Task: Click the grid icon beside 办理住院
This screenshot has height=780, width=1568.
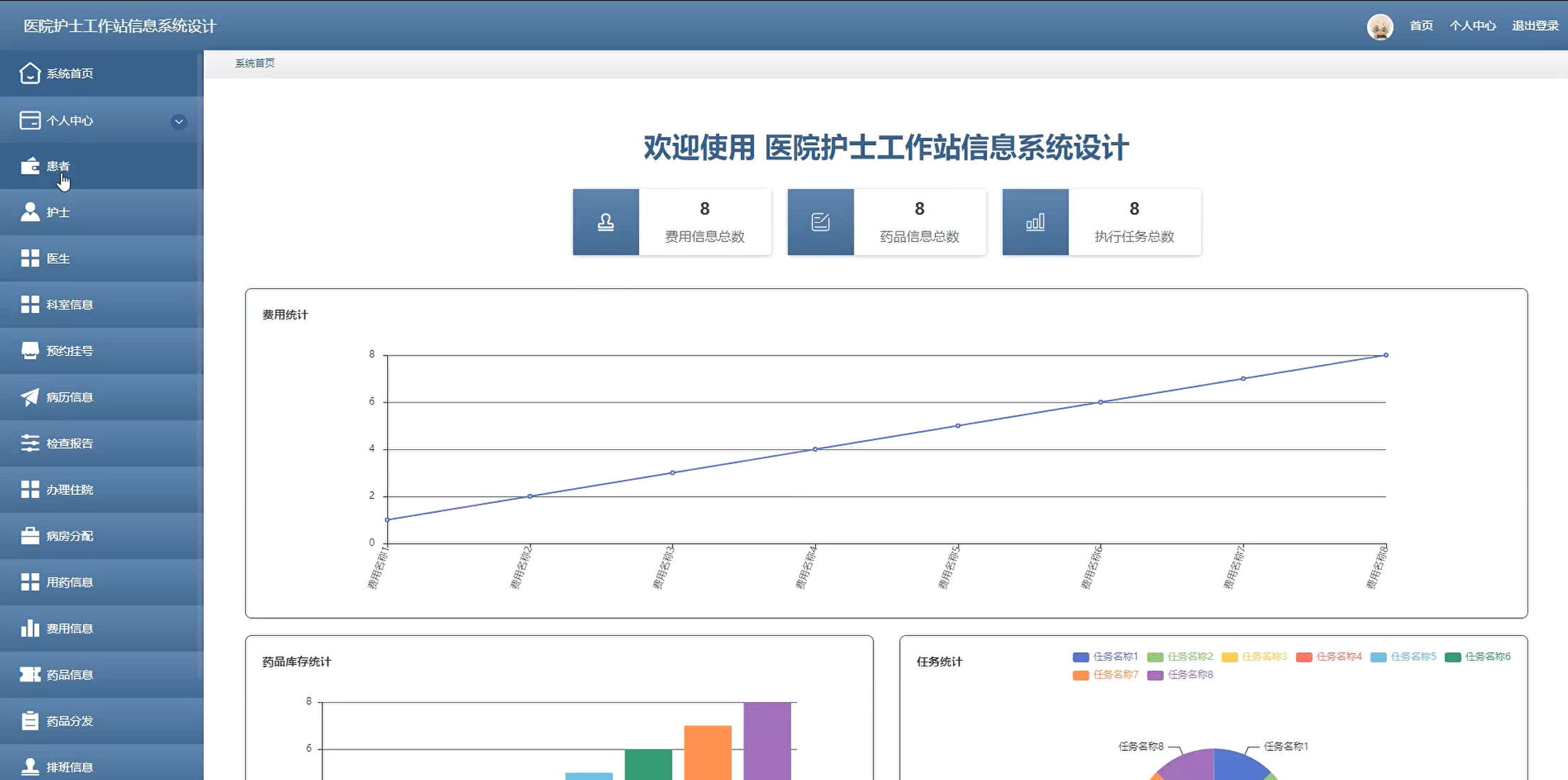Action: [30, 490]
